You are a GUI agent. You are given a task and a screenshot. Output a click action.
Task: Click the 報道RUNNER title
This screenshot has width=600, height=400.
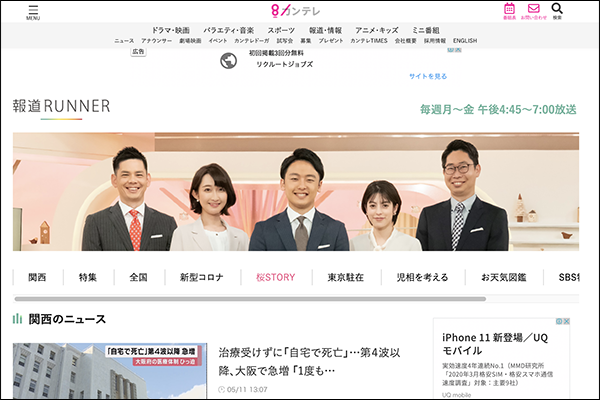61,106
